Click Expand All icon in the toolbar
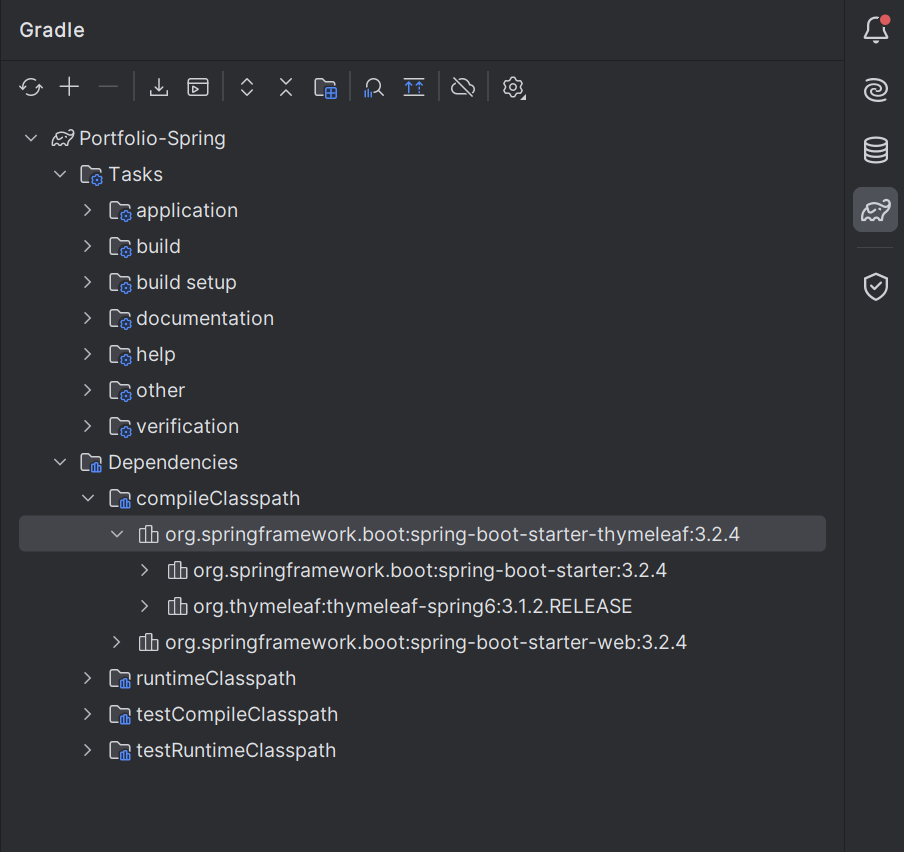Screen dimensions: 904x852 click(x=247, y=88)
